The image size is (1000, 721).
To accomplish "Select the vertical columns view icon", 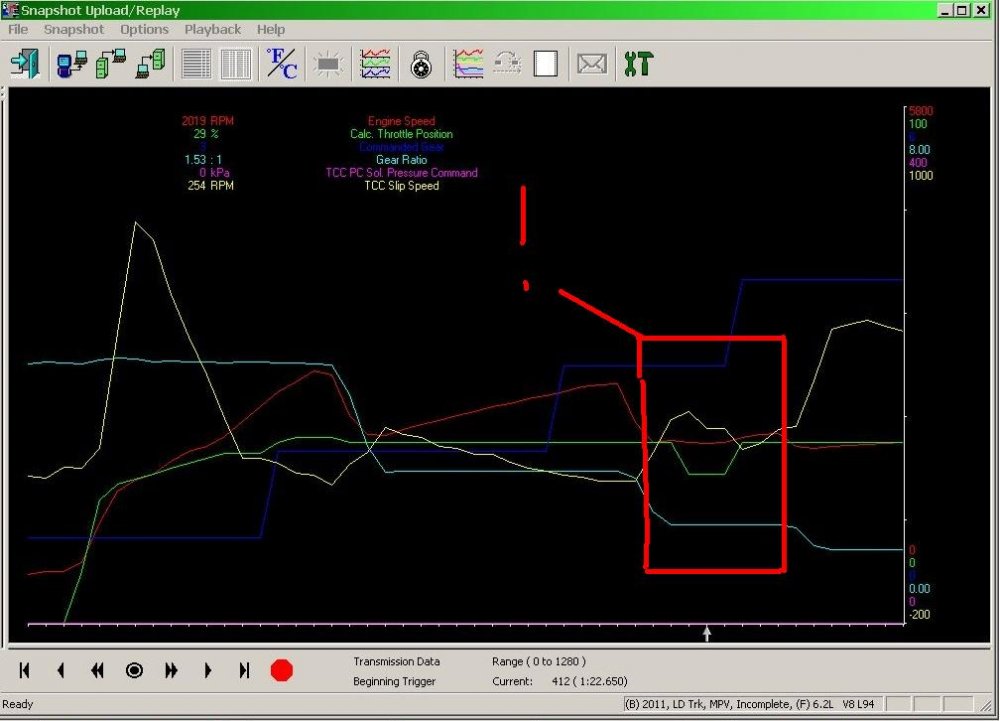I will click(x=235, y=64).
